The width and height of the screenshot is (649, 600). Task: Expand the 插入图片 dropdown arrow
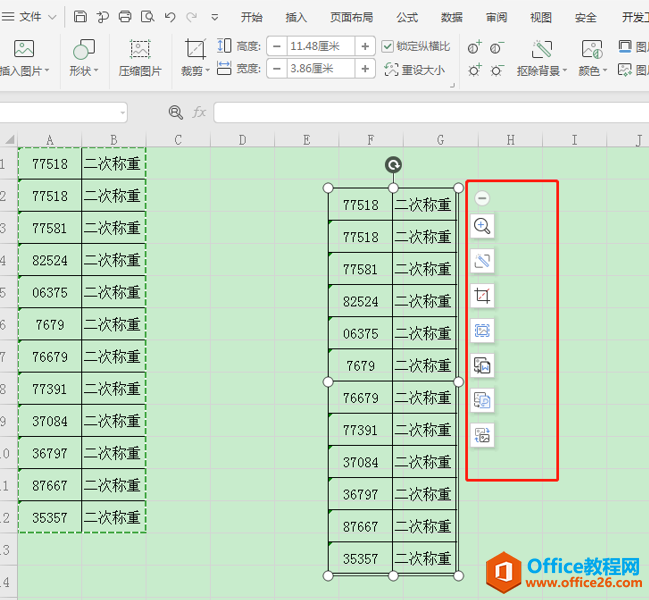(47, 71)
